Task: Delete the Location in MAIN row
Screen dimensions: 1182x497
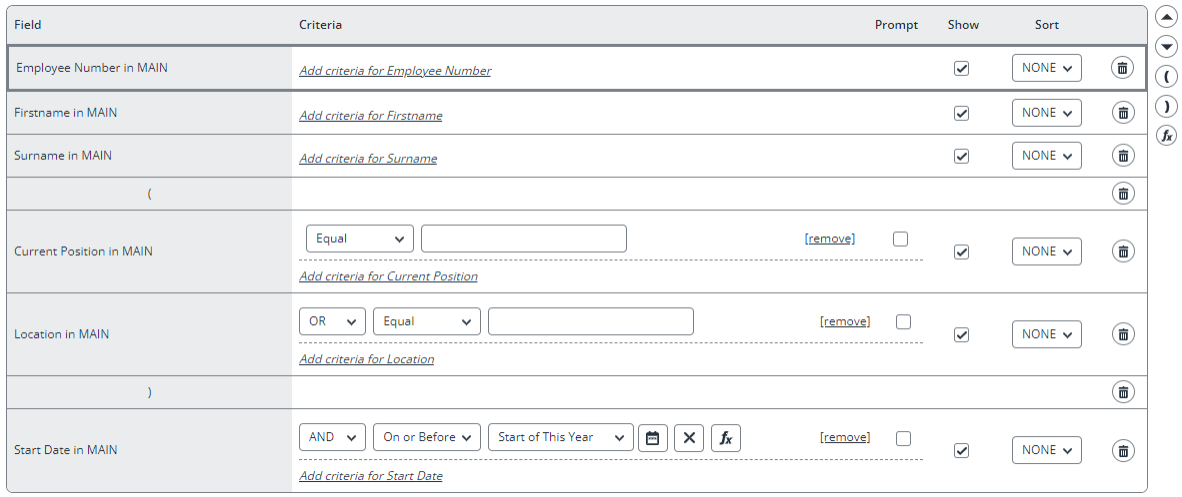Action: (1123, 334)
